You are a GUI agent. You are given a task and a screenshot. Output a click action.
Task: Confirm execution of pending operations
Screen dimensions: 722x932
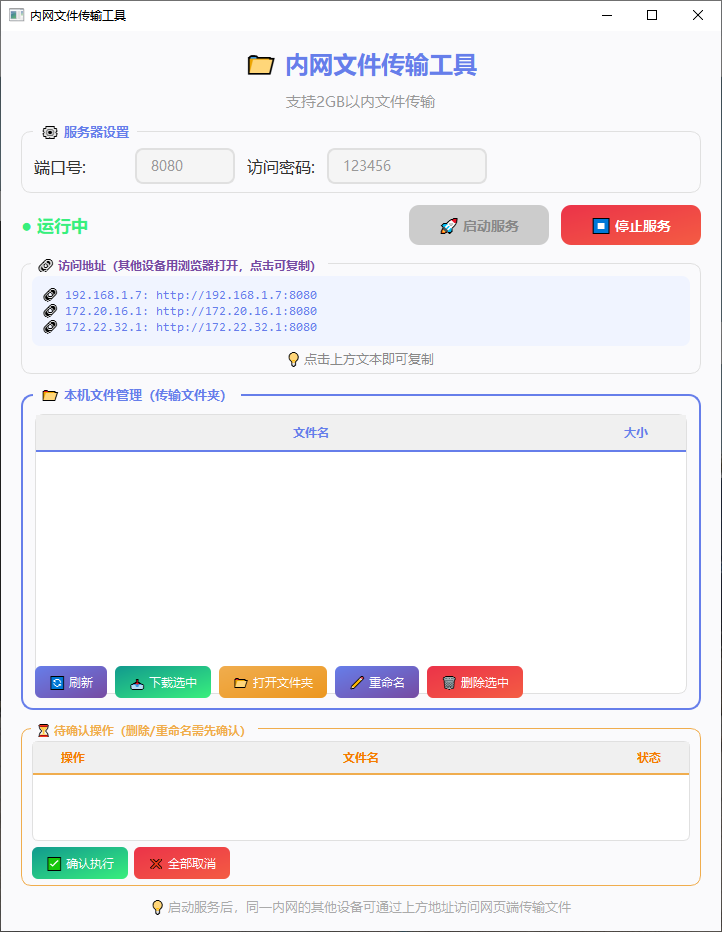coord(80,863)
